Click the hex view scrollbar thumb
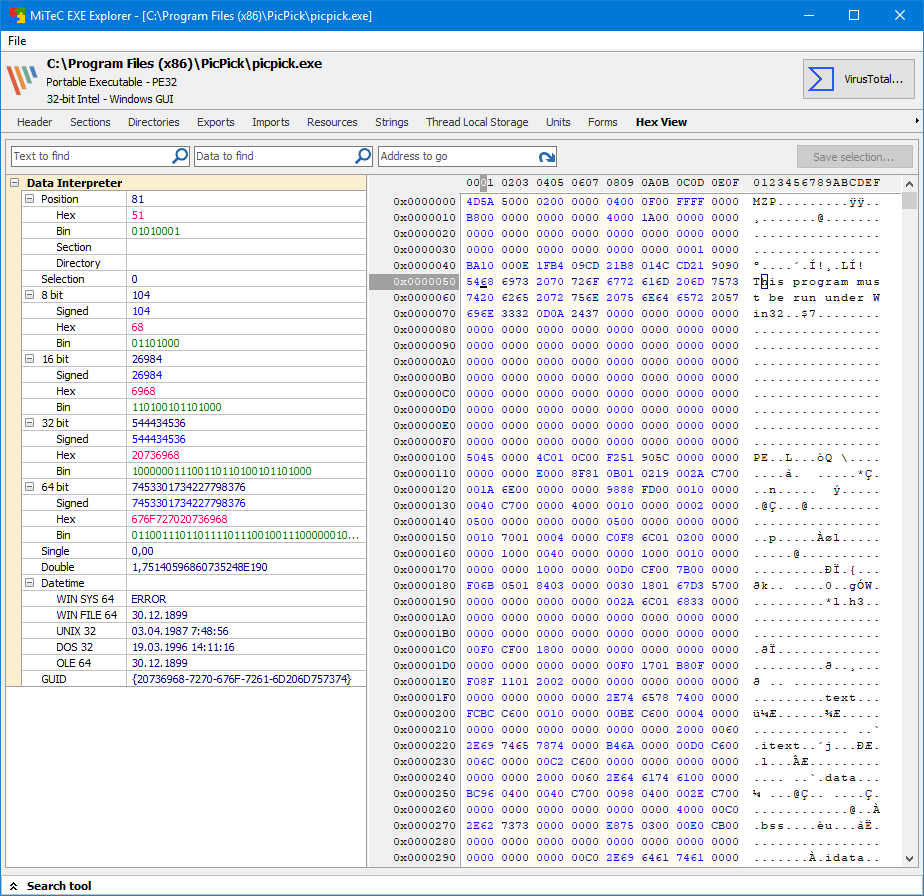The height and width of the screenshot is (896, 924). pos(909,200)
